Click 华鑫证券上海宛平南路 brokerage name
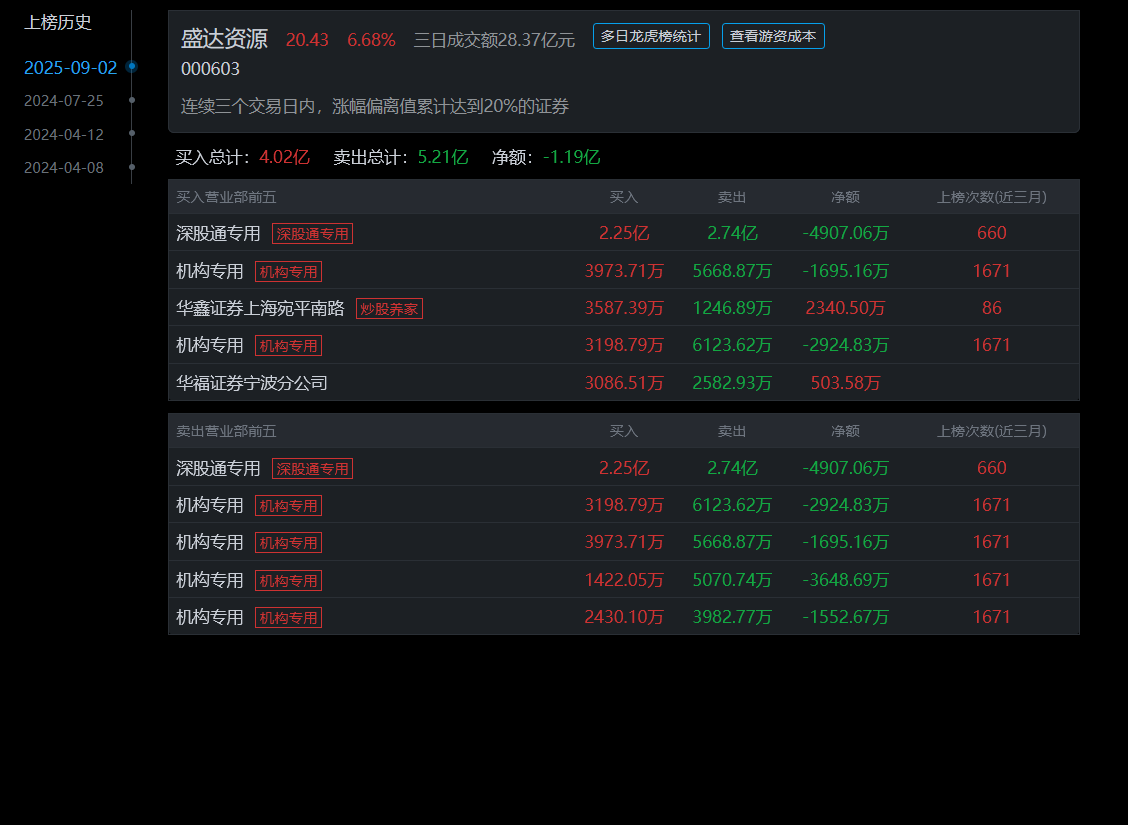This screenshot has height=825, width=1128. (260, 309)
